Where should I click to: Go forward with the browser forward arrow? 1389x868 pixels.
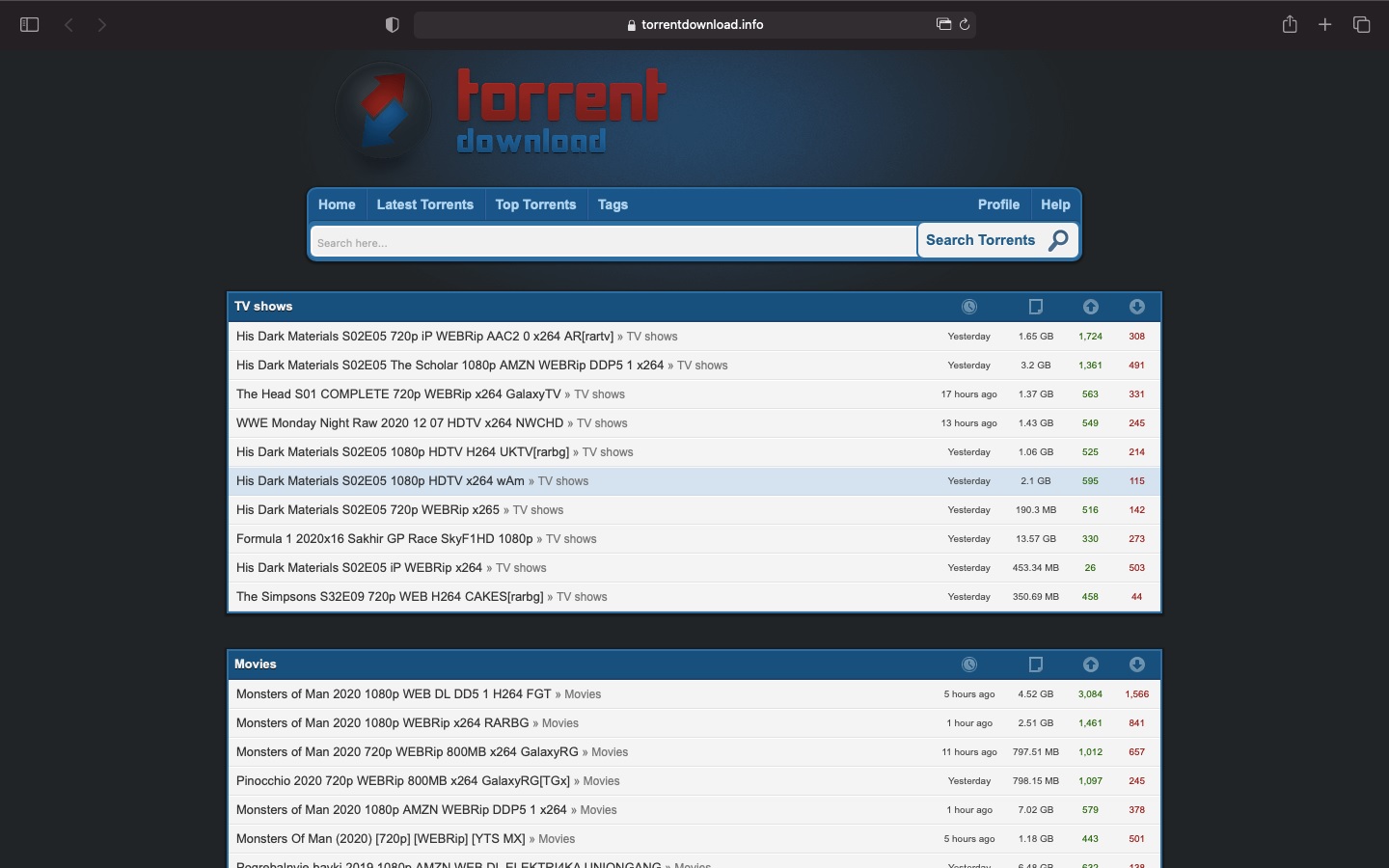click(x=102, y=25)
